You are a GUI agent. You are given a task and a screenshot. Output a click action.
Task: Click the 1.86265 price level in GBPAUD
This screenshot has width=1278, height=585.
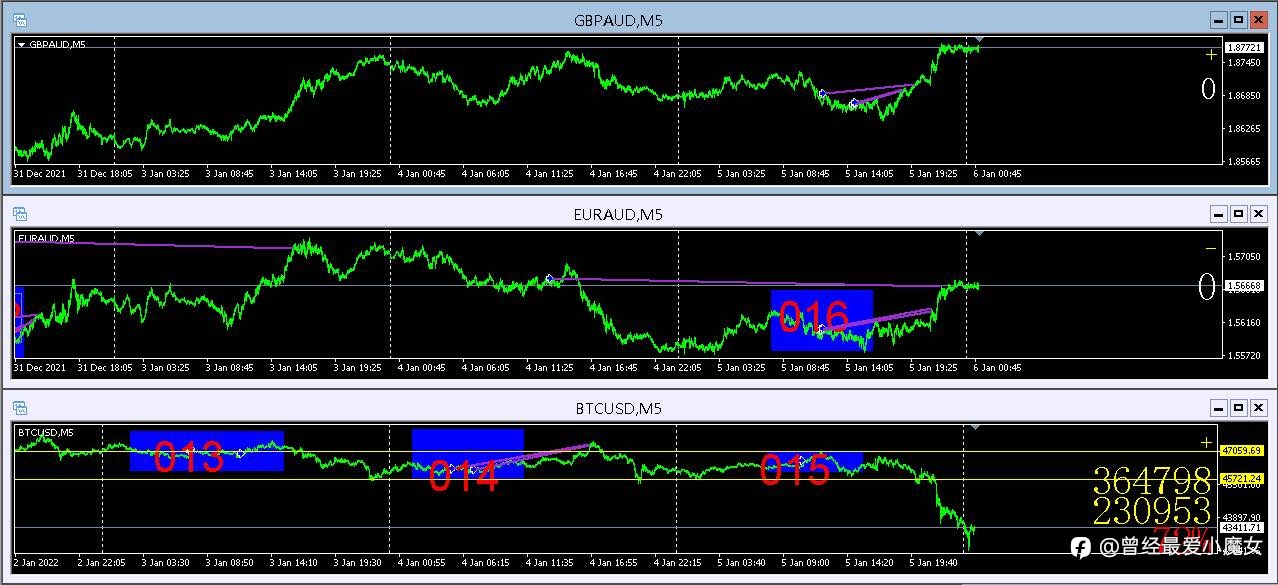1245,128
